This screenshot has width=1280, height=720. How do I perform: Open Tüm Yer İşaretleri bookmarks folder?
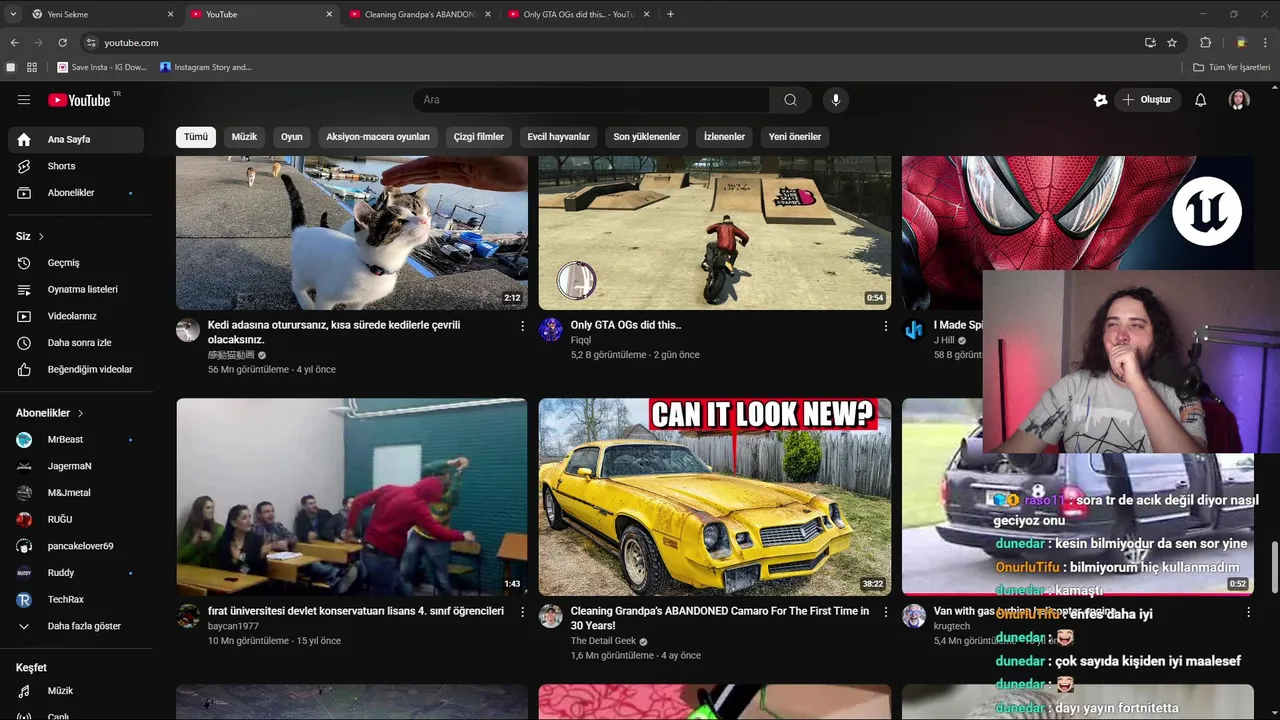[x=1232, y=67]
